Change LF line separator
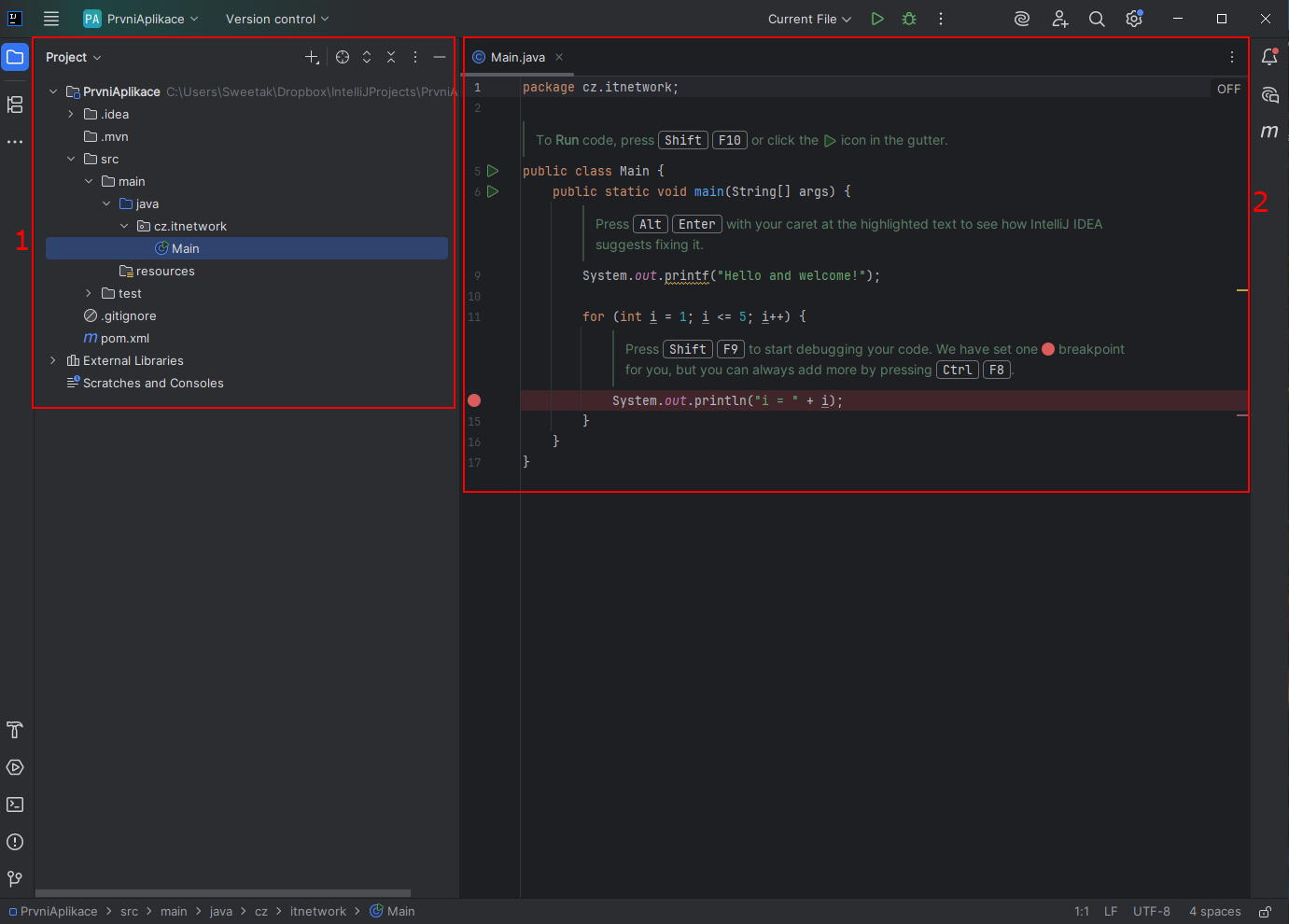Screen dimensions: 1289x924 1111,912
